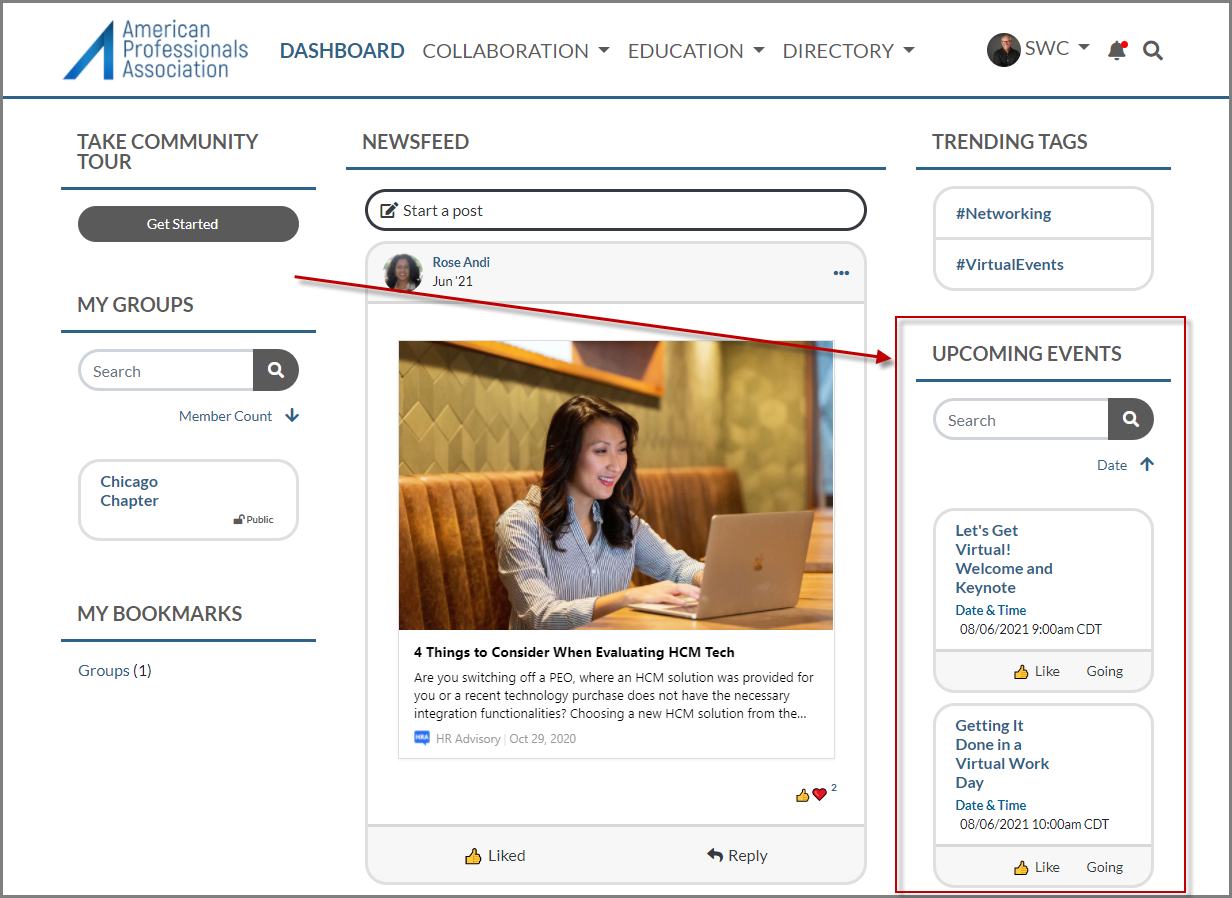The image size is (1232, 898).
Task: Reply to Rose Andi's post
Action: (x=737, y=855)
